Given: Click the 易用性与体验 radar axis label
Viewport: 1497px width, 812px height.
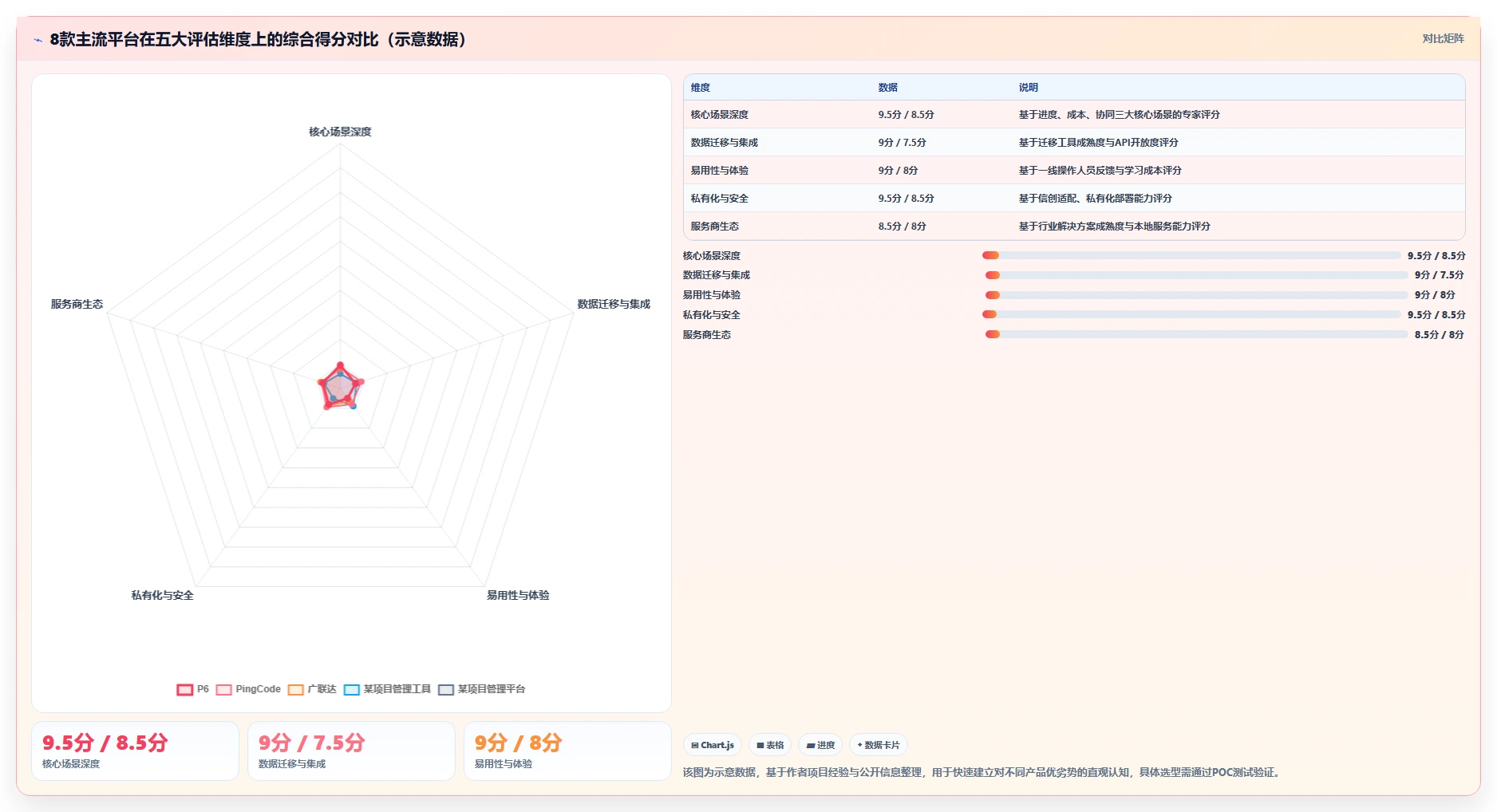Looking at the screenshot, I should pyautogui.click(x=518, y=595).
